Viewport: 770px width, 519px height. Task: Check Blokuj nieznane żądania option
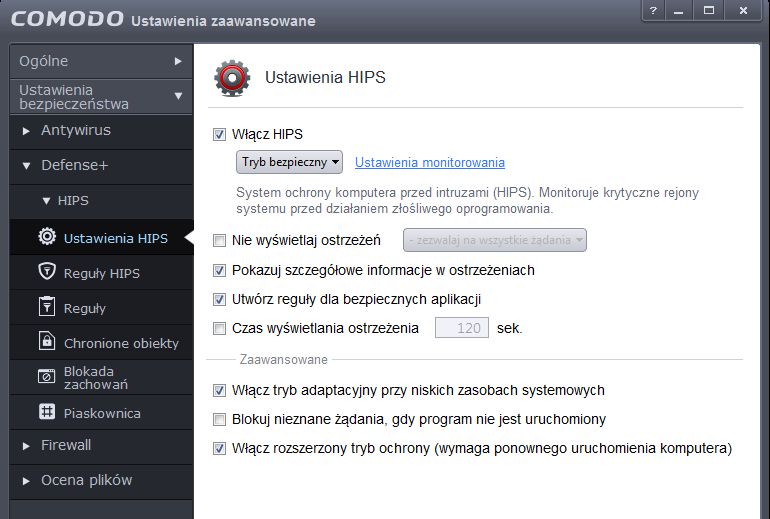pos(219,419)
